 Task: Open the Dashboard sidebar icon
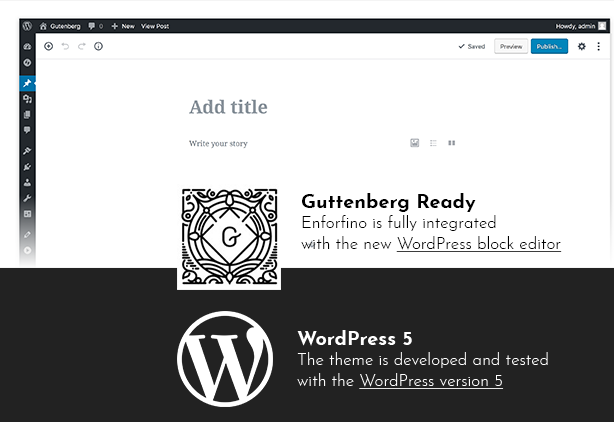27,47
